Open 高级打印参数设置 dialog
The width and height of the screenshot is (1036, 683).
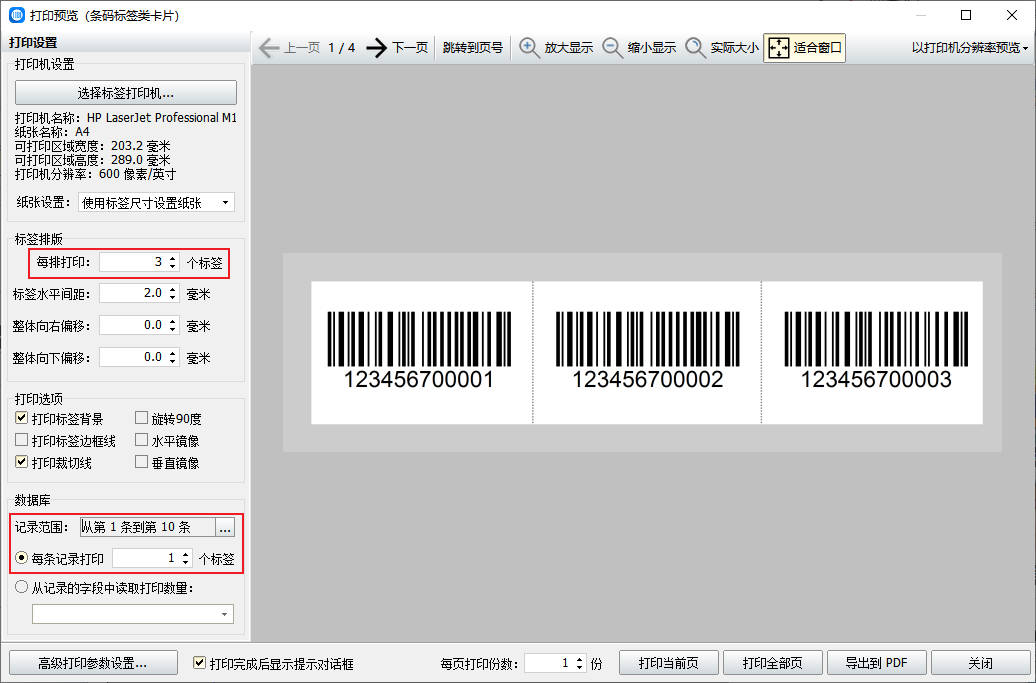pyautogui.click(x=93, y=663)
